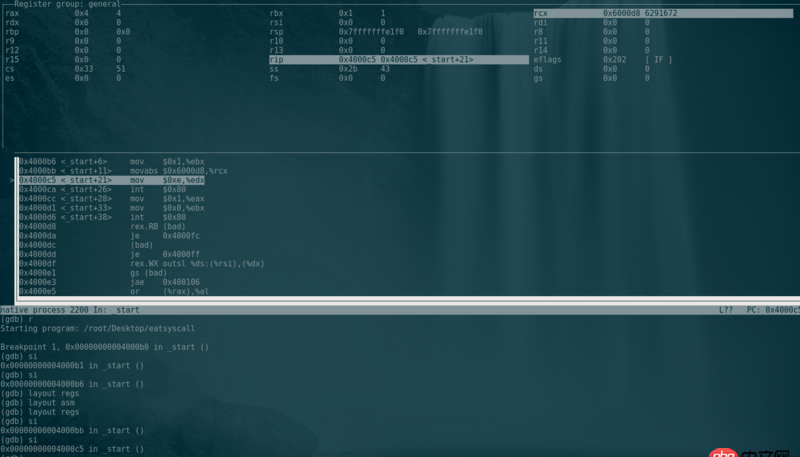Click the gs segment register entry
This screenshot has width=800, height=457.
click(592, 78)
